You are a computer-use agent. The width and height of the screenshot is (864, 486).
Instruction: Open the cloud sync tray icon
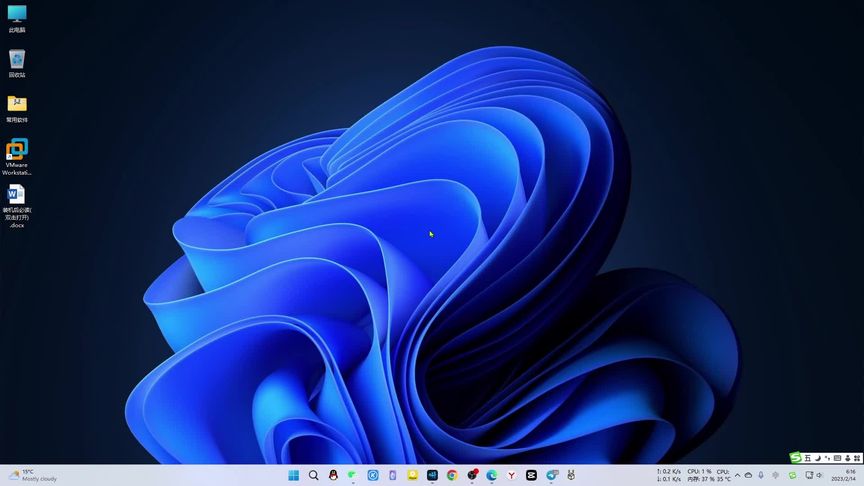748,475
